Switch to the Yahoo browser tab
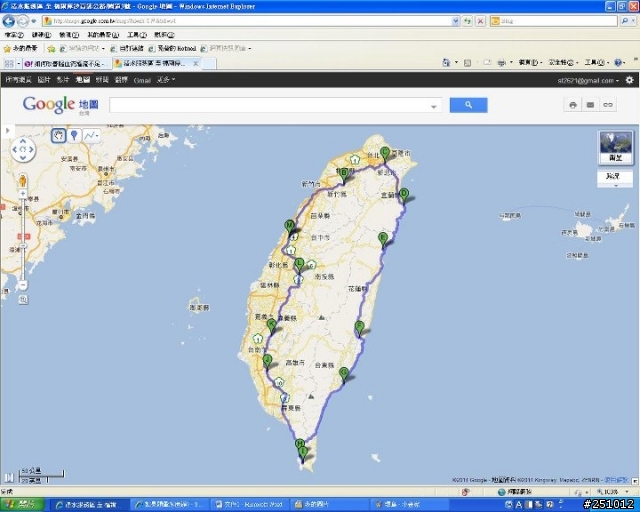 point(67,64)
